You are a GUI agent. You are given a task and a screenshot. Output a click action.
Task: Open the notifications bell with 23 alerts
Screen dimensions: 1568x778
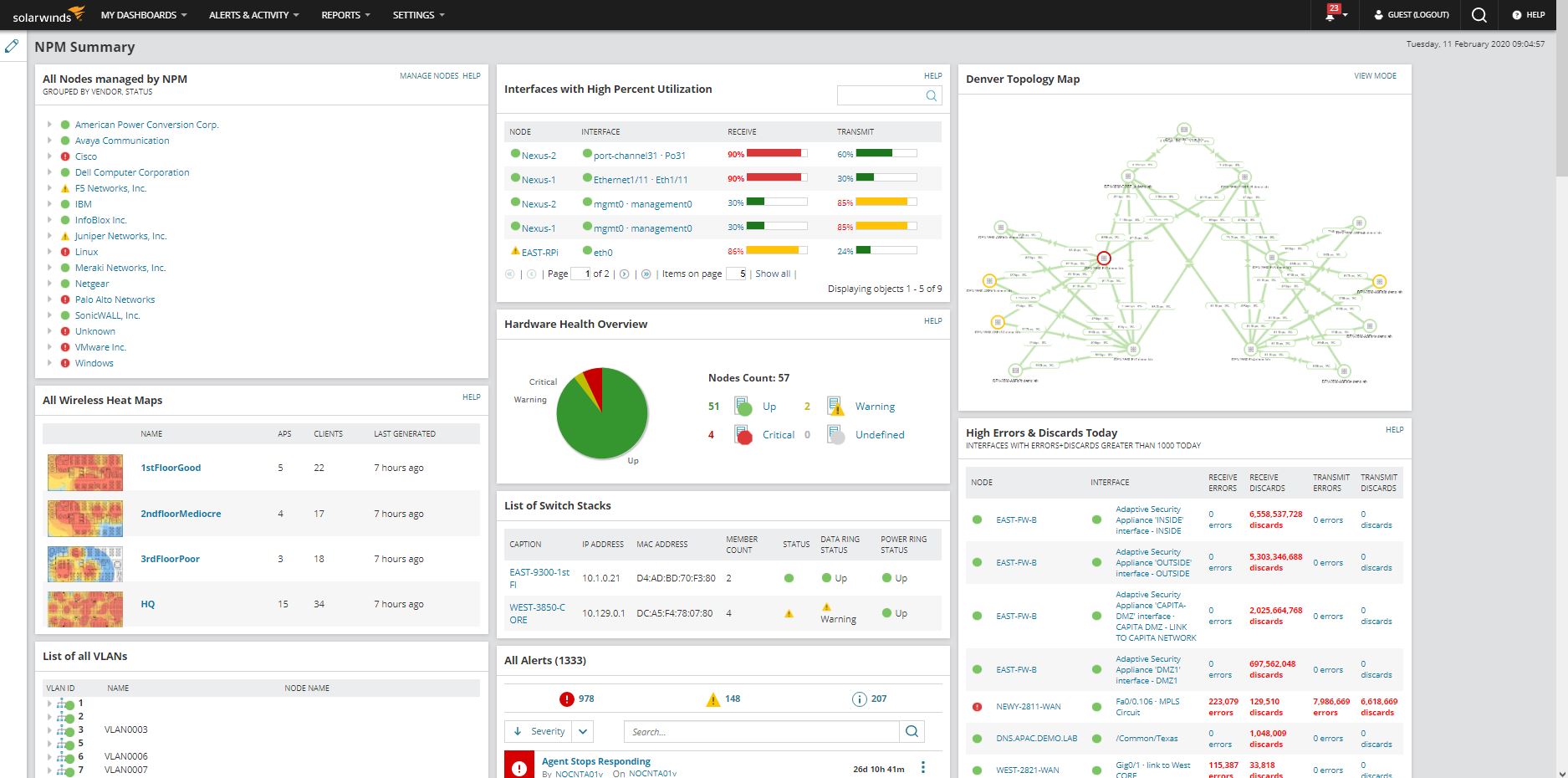1333,14
